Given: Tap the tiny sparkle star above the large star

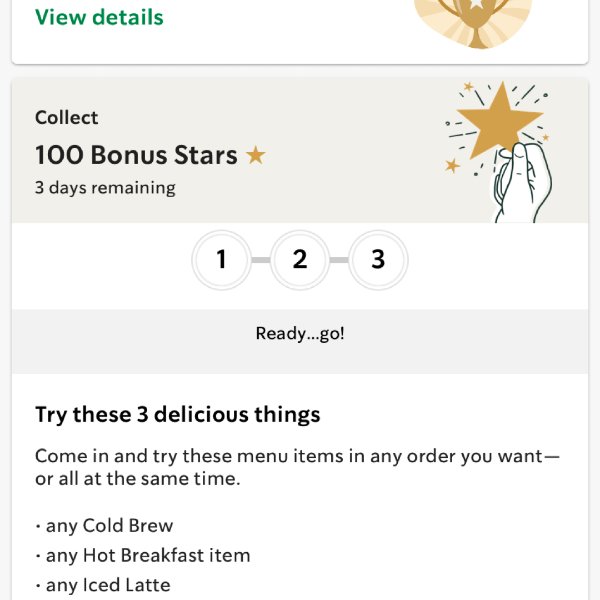Looking at the screenshot, I should (468, 87).
